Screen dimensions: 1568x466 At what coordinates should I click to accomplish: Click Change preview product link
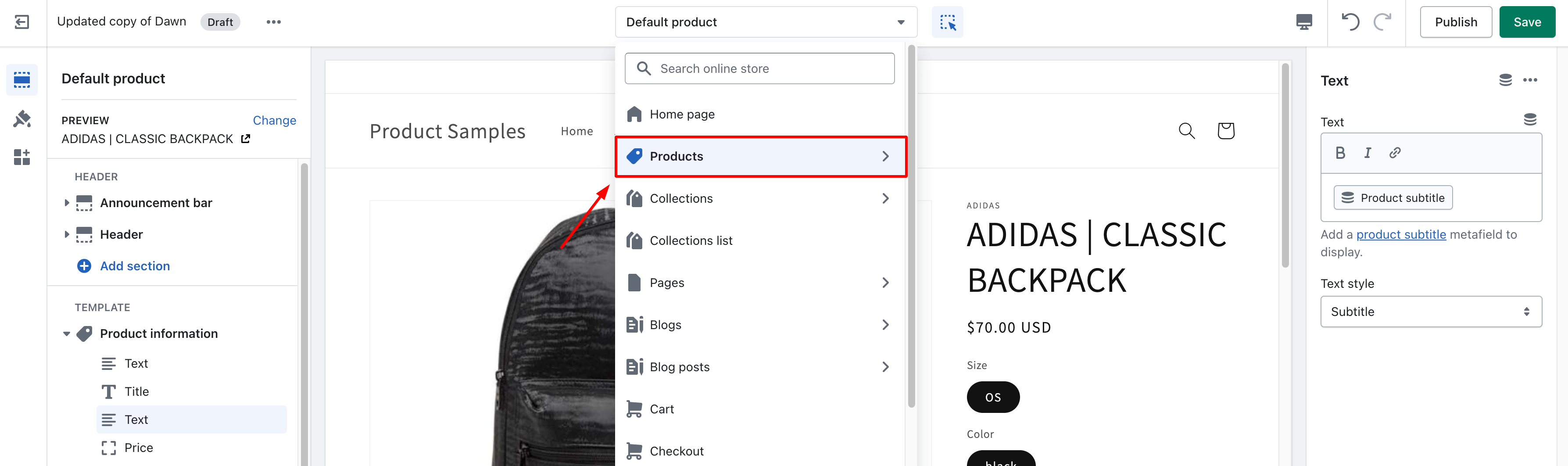point(275,121)
